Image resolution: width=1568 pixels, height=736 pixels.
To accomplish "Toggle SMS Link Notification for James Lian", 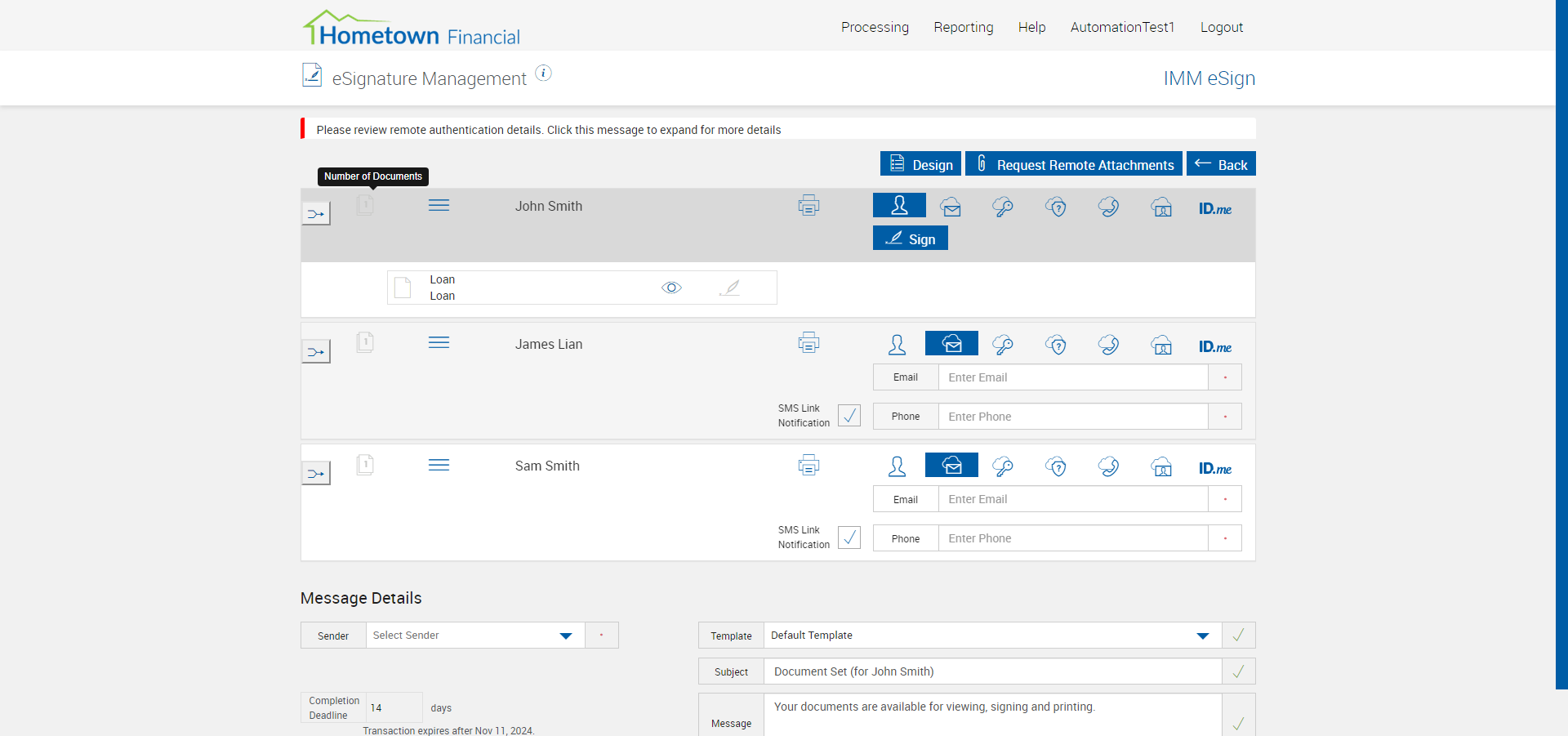I will pos(849,416).
